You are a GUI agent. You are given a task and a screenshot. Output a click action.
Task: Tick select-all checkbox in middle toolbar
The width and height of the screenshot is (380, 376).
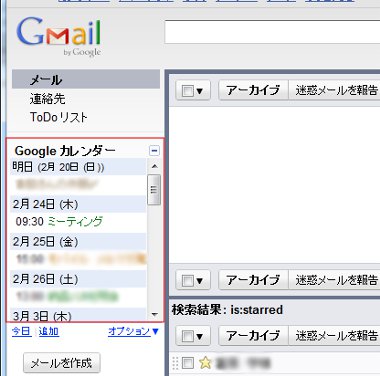(x=188, y=281)
